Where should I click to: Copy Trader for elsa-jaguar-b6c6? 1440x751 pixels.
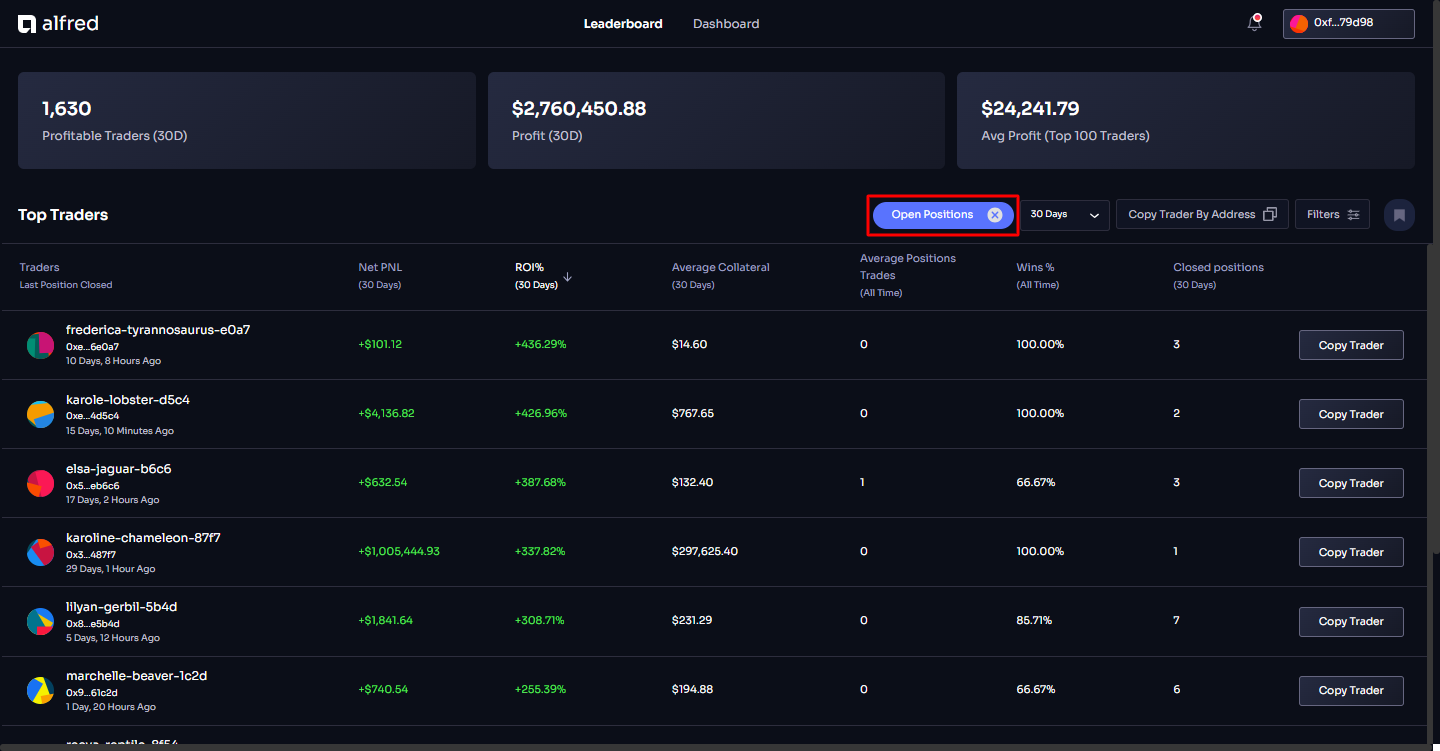[1350, 483]
